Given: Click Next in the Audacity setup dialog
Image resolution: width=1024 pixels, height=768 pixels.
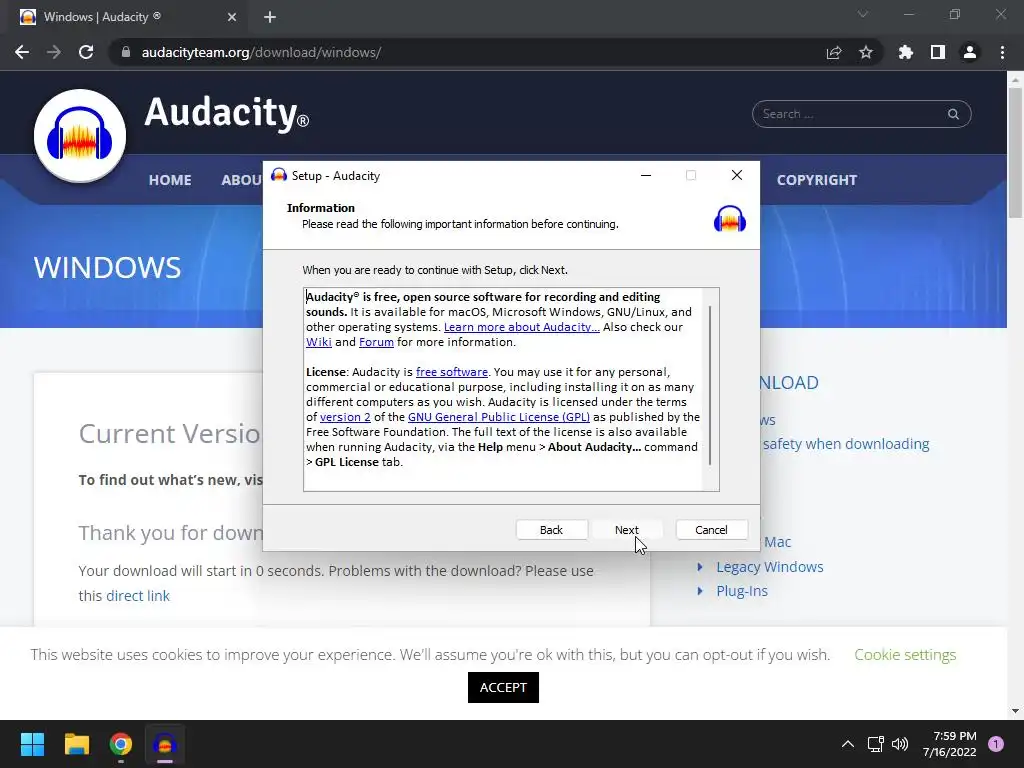Looking at the screenshot, I should (x=627, y=530).
